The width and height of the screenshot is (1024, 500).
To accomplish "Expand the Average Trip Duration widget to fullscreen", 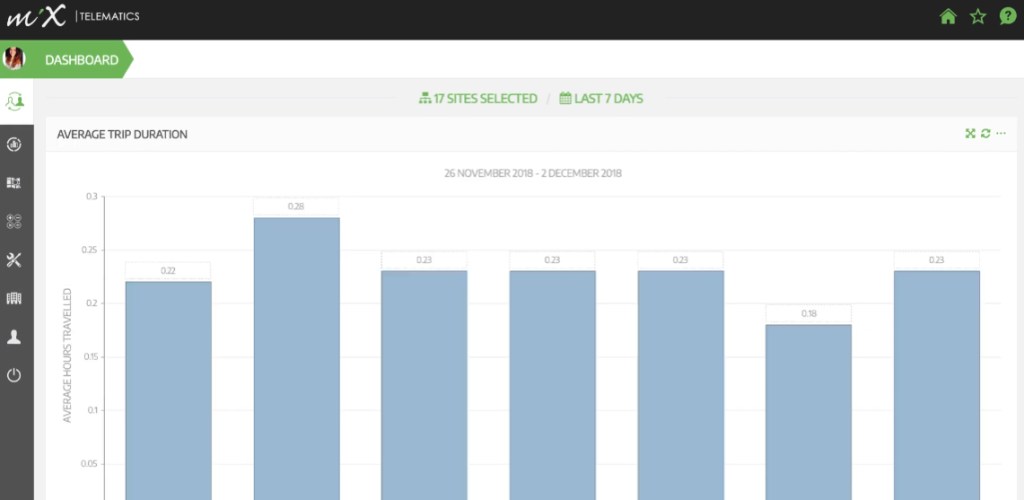I will (969, 133).
